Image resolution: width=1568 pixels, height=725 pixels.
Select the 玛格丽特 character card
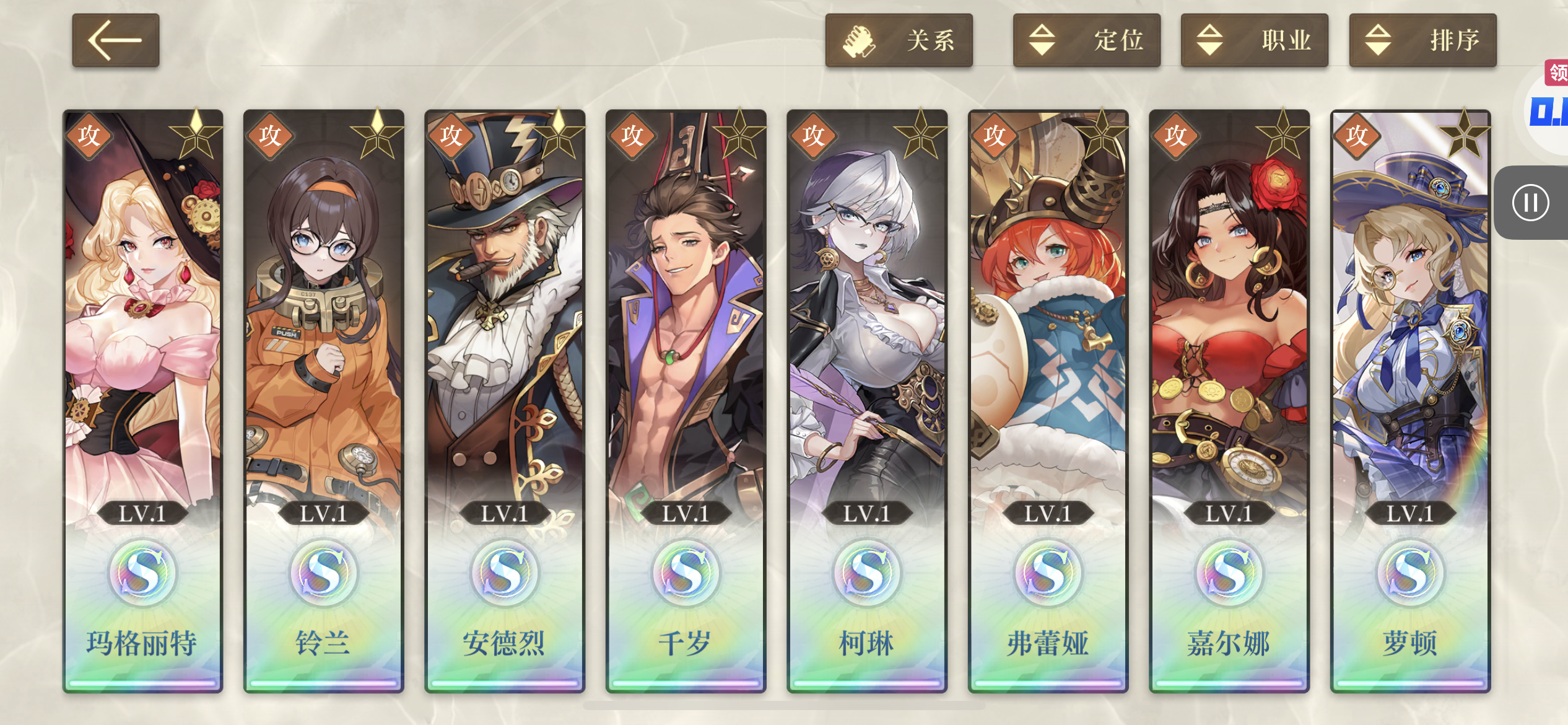tap(142, 401)
